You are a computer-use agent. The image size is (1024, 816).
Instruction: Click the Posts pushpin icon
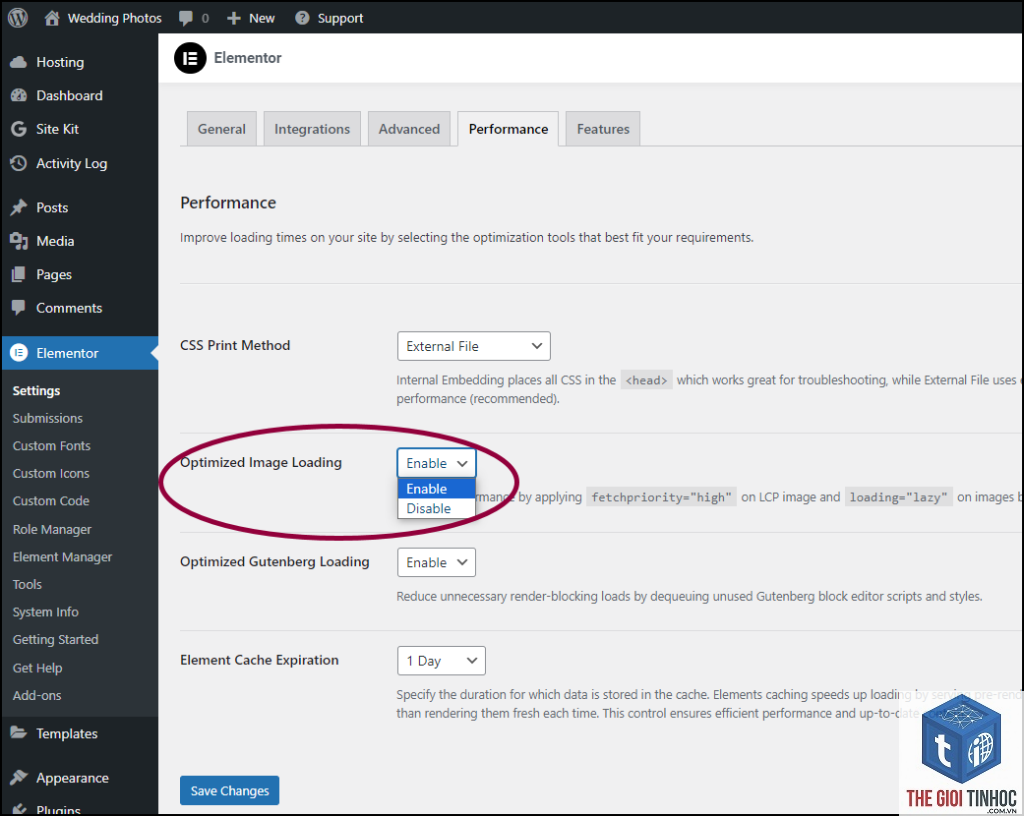19,208
